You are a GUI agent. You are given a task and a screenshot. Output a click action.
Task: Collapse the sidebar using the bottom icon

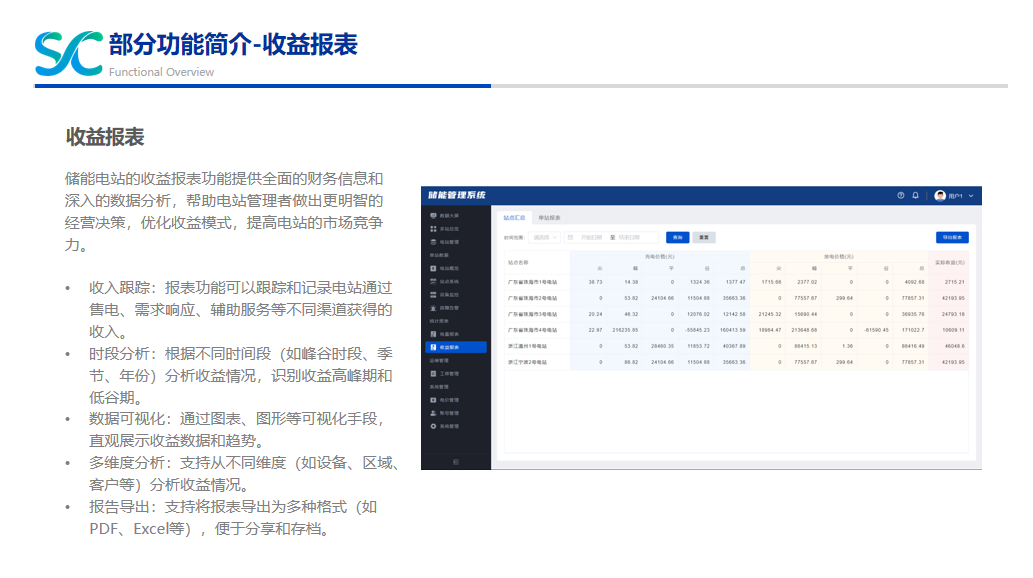coord(456,461)
